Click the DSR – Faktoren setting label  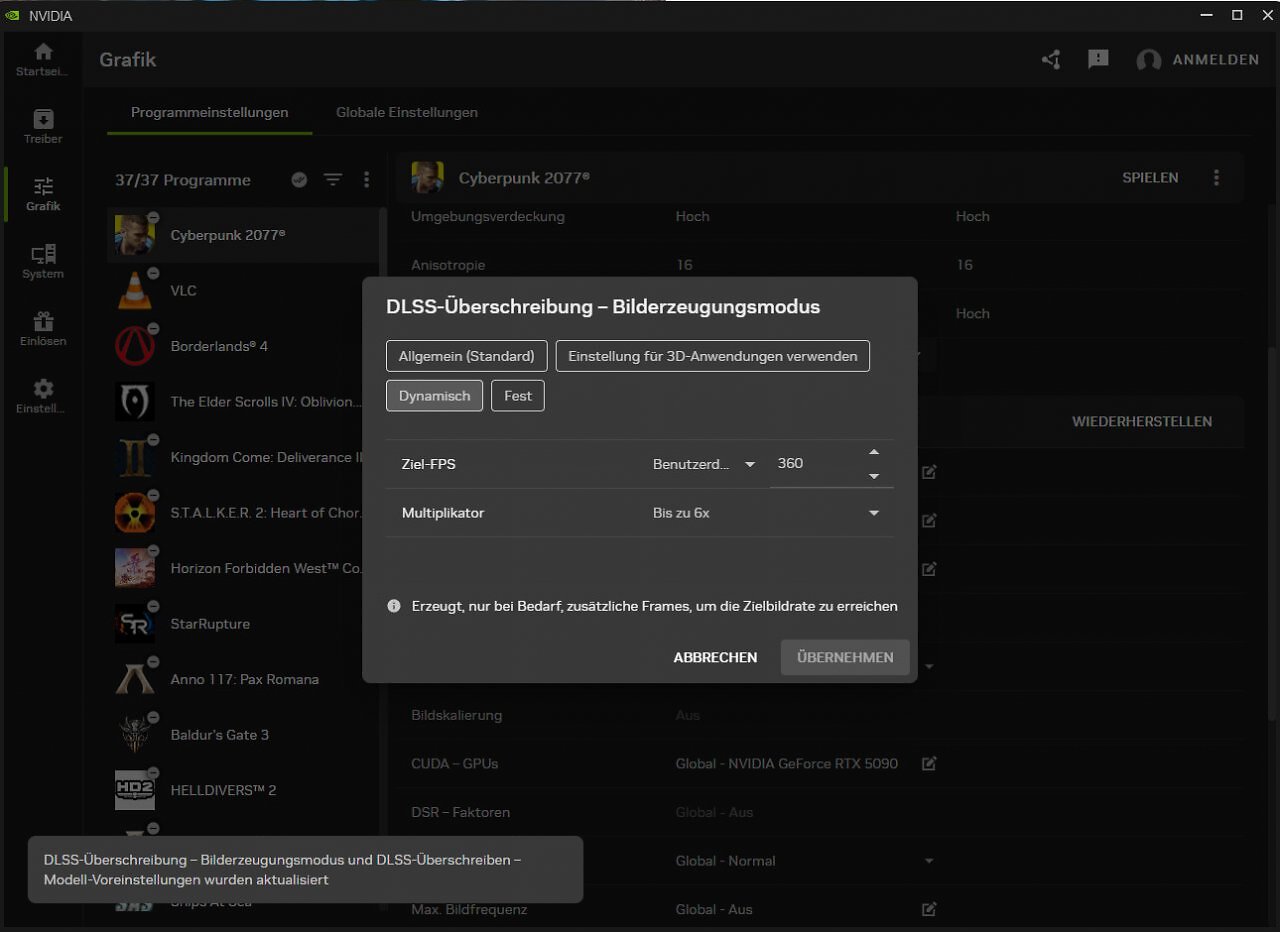tap(461, 812)
